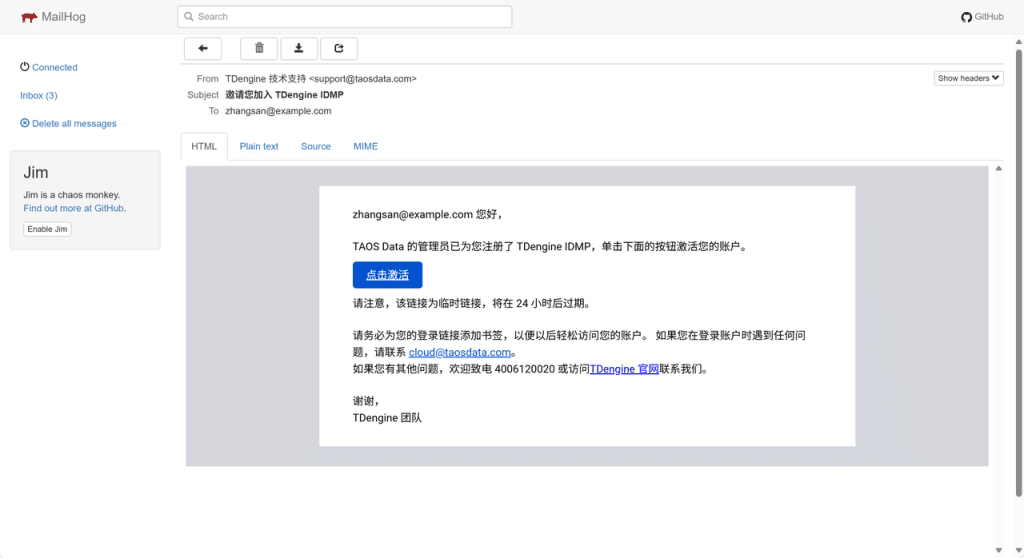This screenshot has height=558, width=1024.
Task: Click the sender support@taosdata.com text
Action: click(362, 78)
